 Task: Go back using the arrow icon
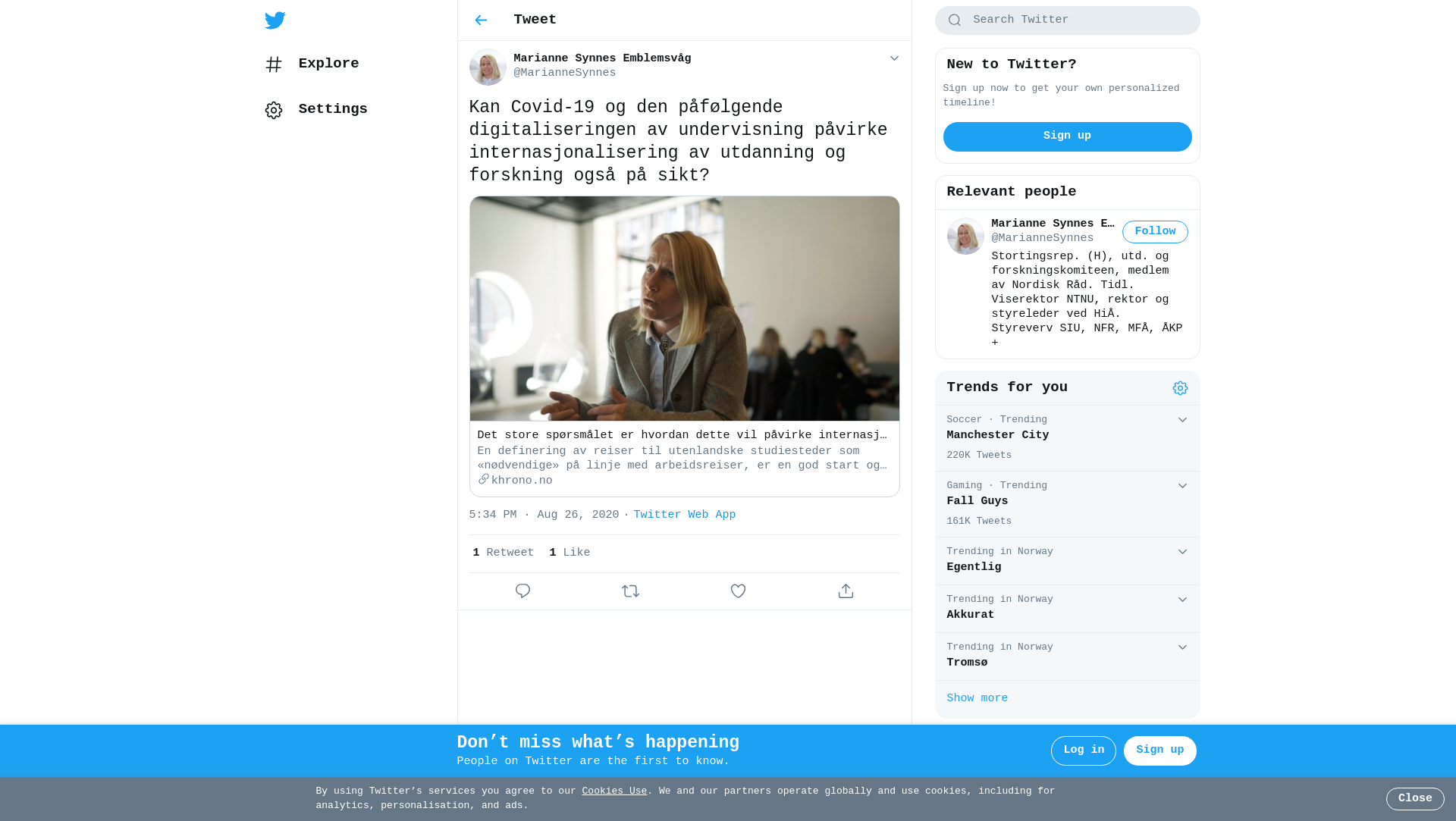[x=481, y=20]
